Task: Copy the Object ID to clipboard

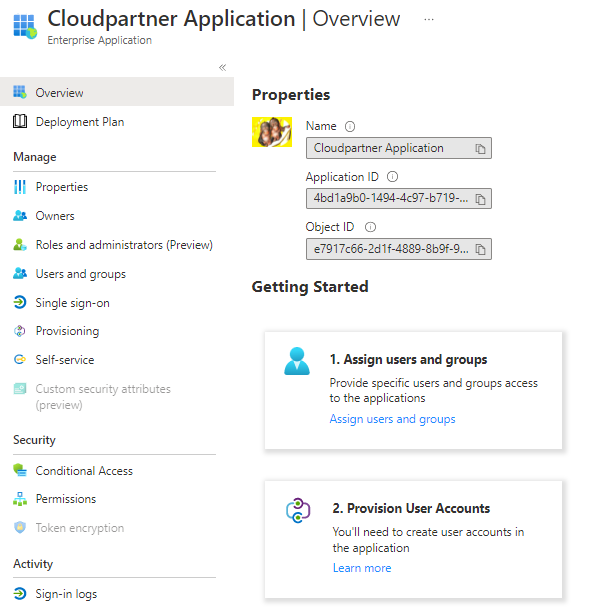Action: (x=480, y=249)
